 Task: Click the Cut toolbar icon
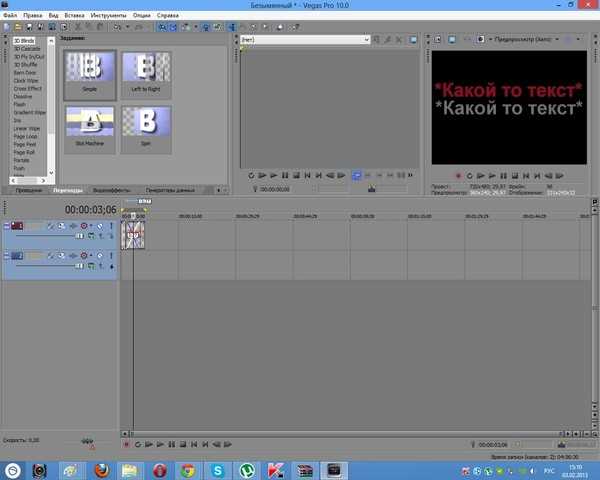[x=78, y=27]
